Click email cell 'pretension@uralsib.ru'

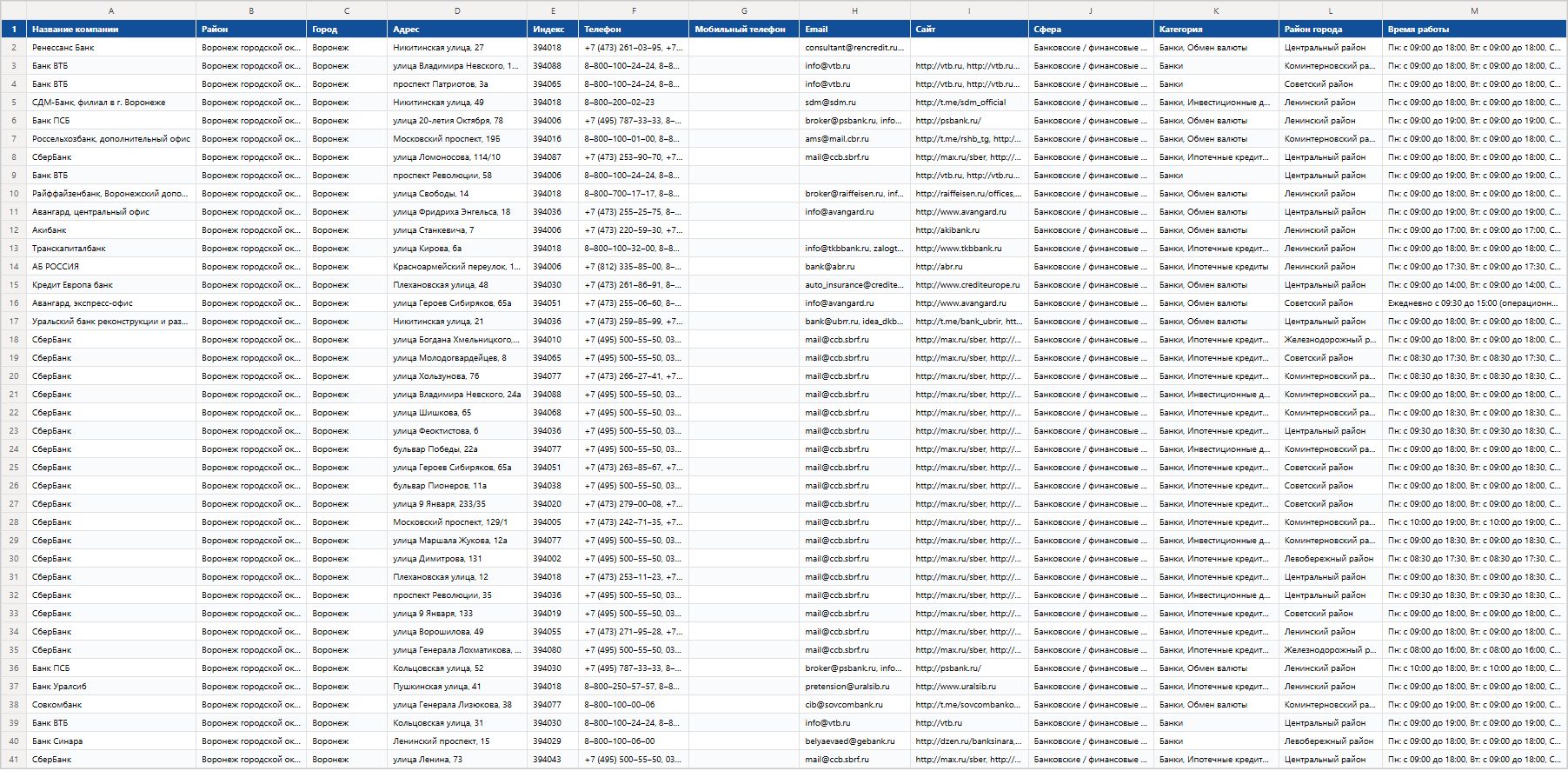854,687
